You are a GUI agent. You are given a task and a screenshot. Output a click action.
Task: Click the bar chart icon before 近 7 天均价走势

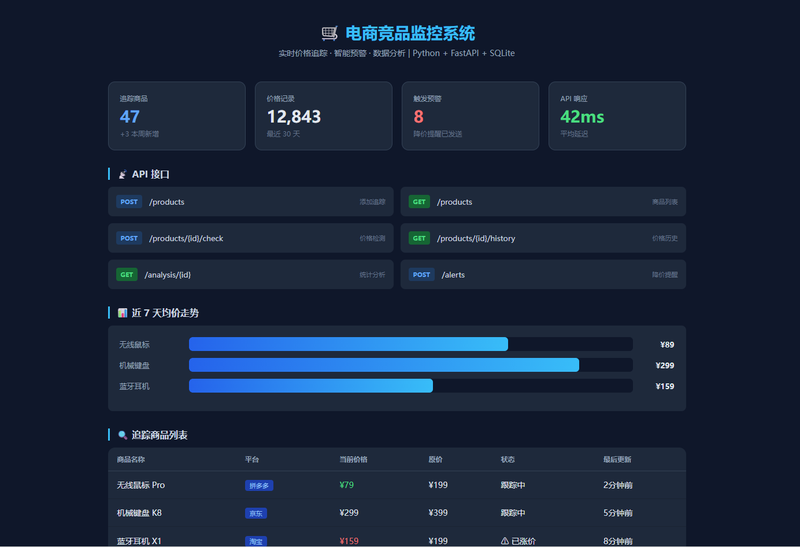point(122,313)
